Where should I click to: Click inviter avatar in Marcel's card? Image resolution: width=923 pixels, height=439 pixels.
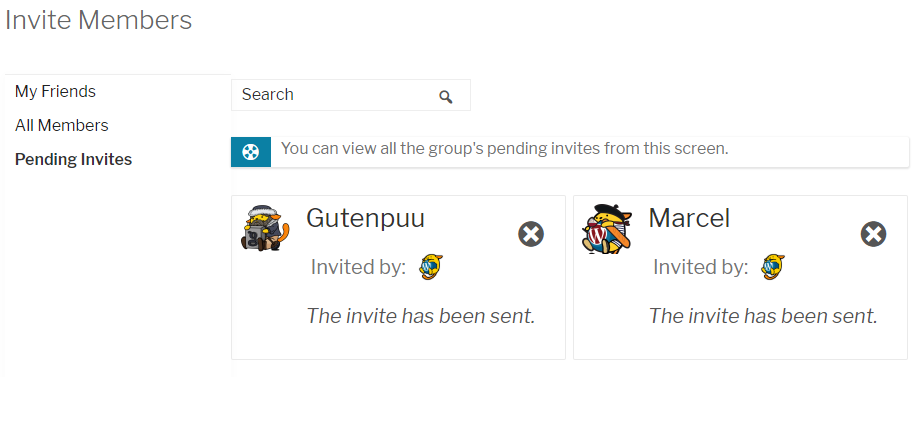pos(773,267)
